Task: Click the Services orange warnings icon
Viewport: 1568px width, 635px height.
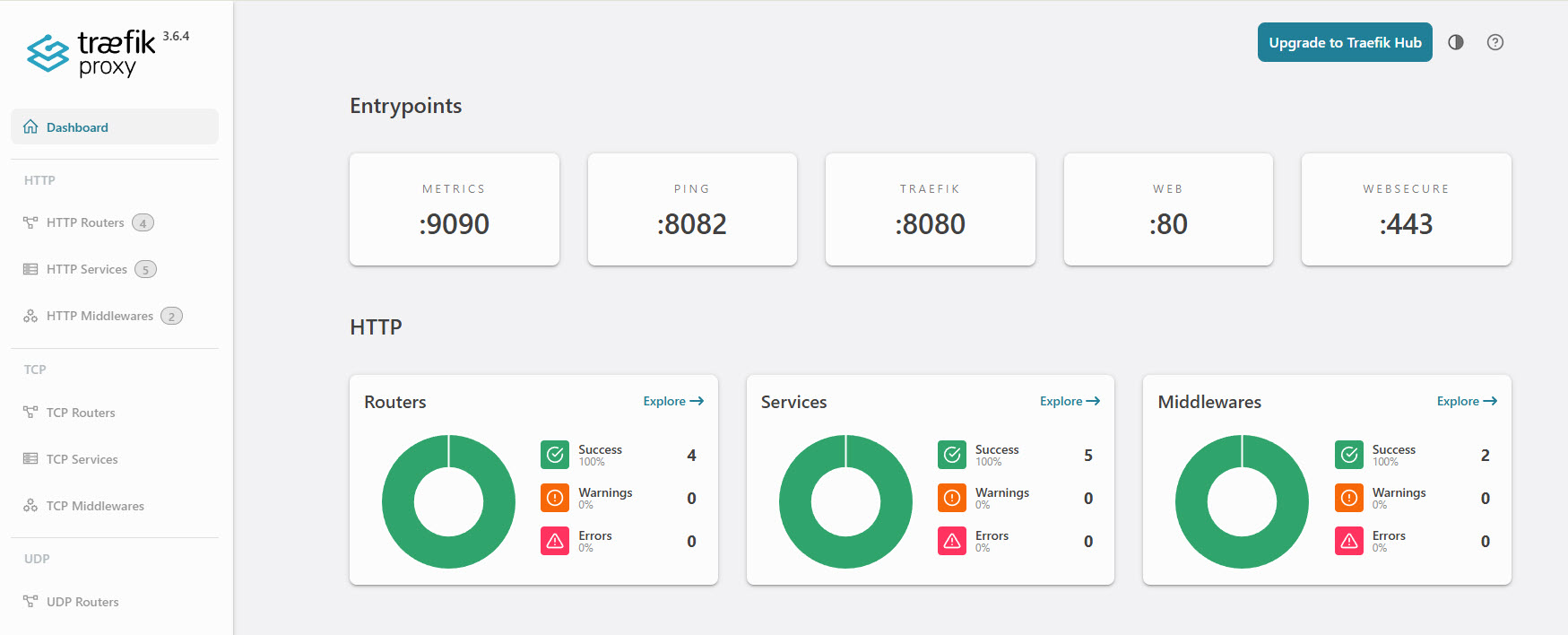Action: [952, 498]
